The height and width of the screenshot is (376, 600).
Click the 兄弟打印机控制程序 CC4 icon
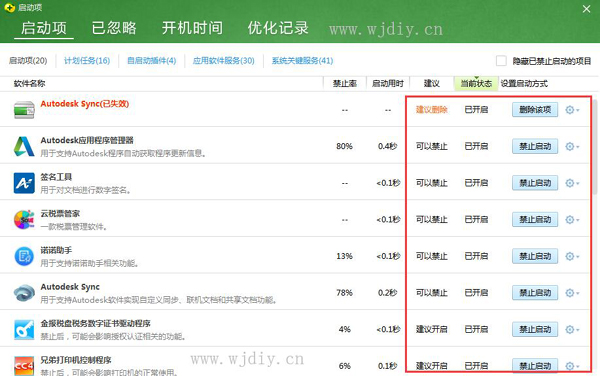click(x=24, y=366)
